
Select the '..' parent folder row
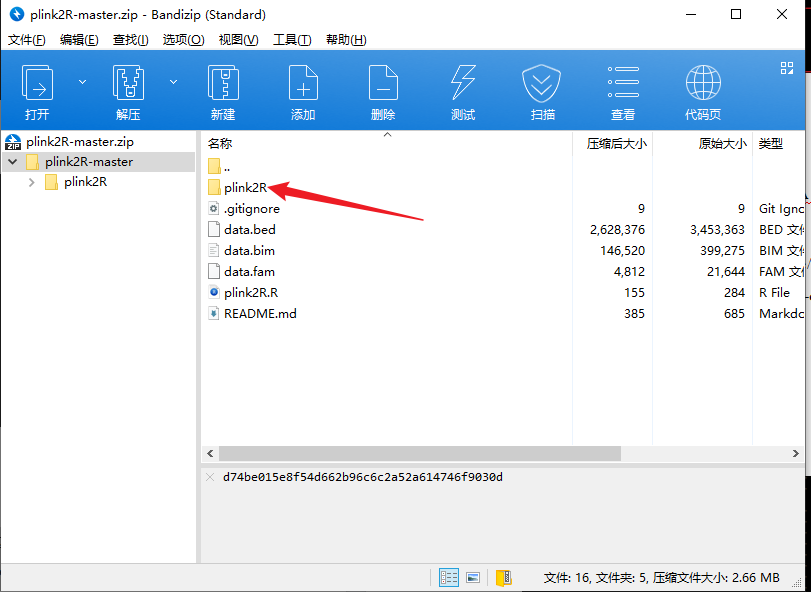219,166
